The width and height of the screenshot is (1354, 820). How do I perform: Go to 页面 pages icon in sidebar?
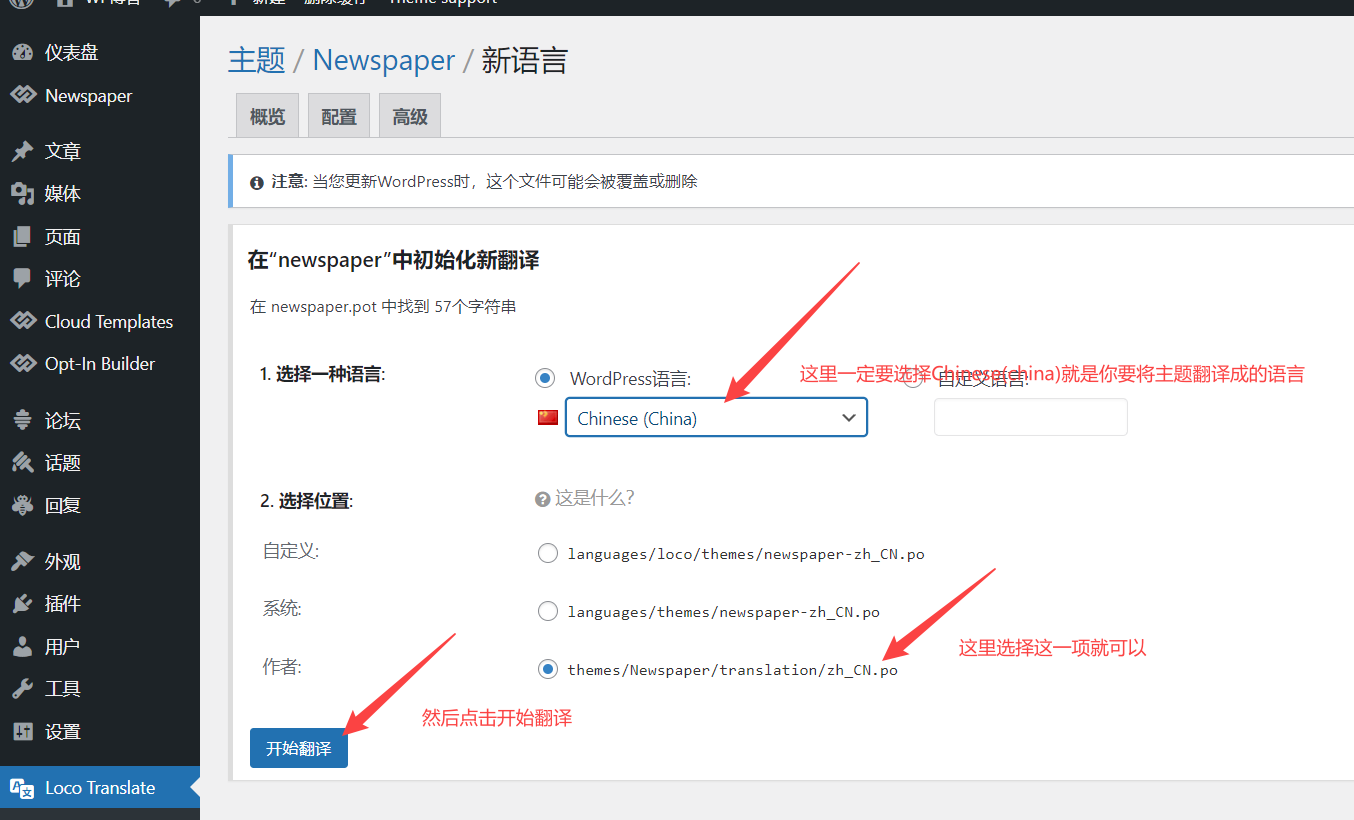(x=22, y=237)
